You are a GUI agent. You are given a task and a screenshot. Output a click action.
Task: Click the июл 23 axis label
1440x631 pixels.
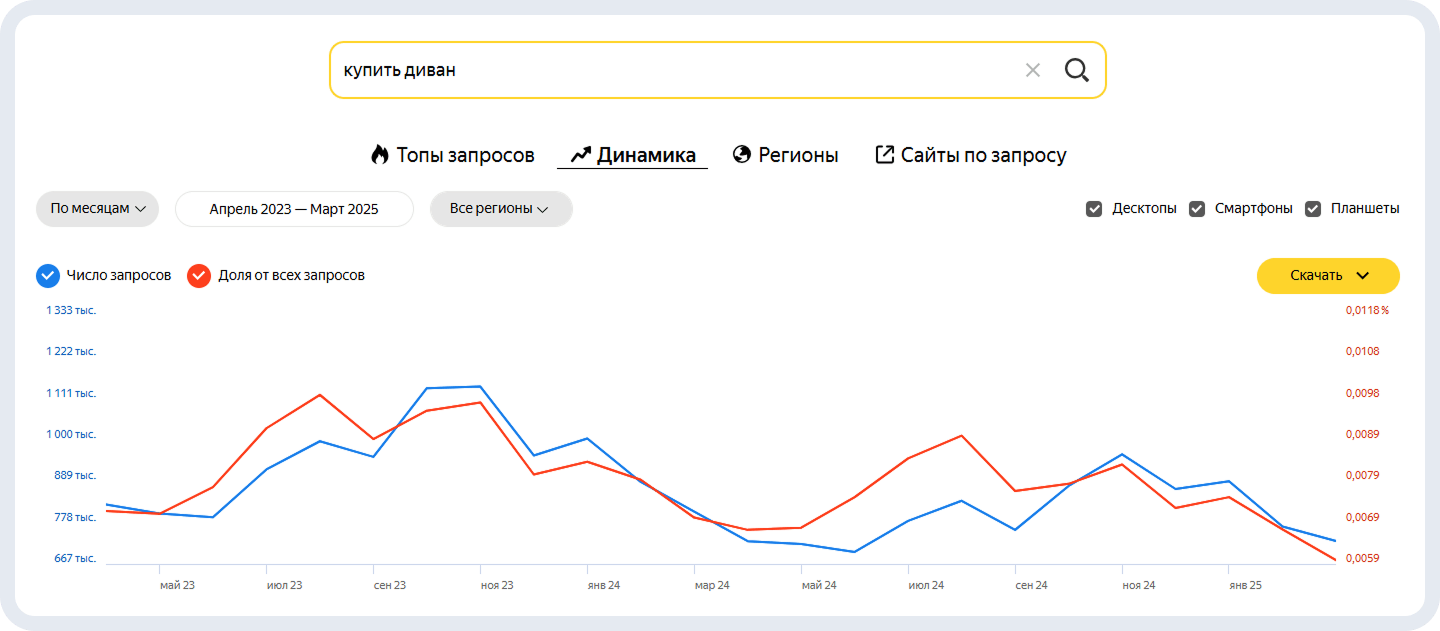(x=284, y=585)
